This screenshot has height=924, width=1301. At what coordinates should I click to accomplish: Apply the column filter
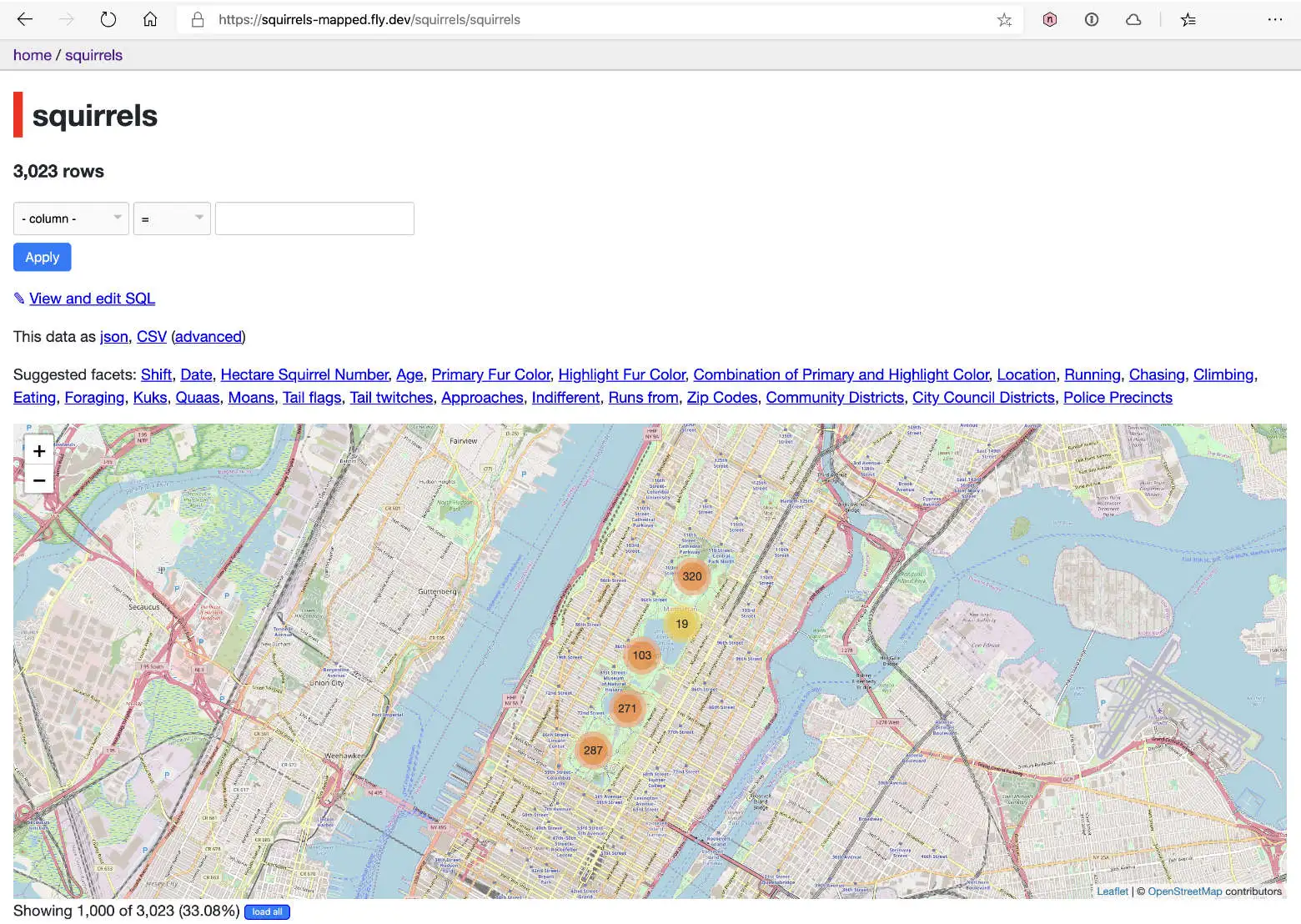(43, 257)
